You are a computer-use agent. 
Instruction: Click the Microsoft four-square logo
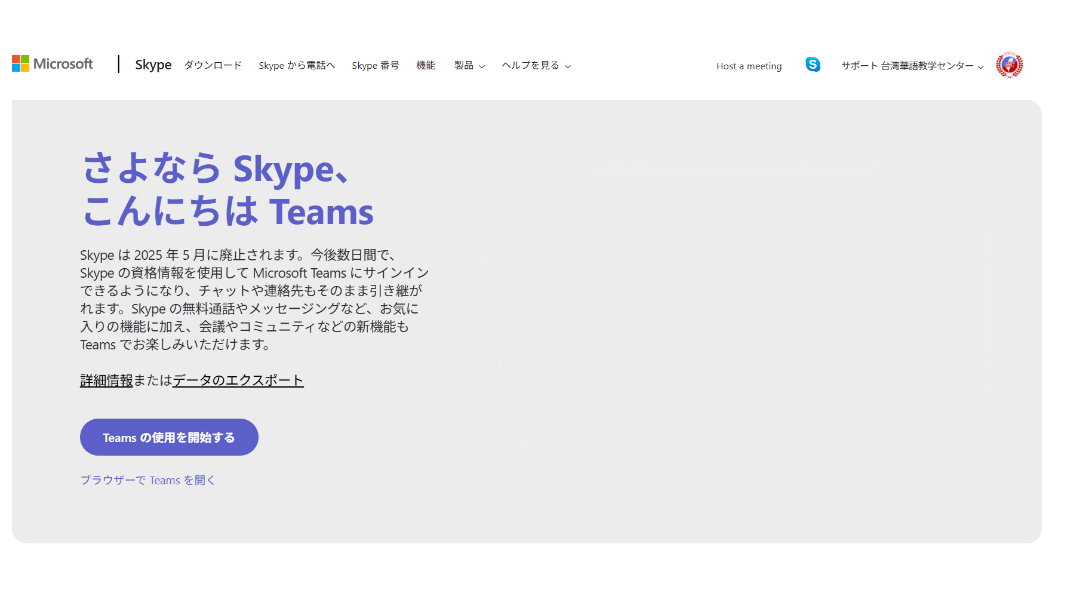[x=20, y=64]
